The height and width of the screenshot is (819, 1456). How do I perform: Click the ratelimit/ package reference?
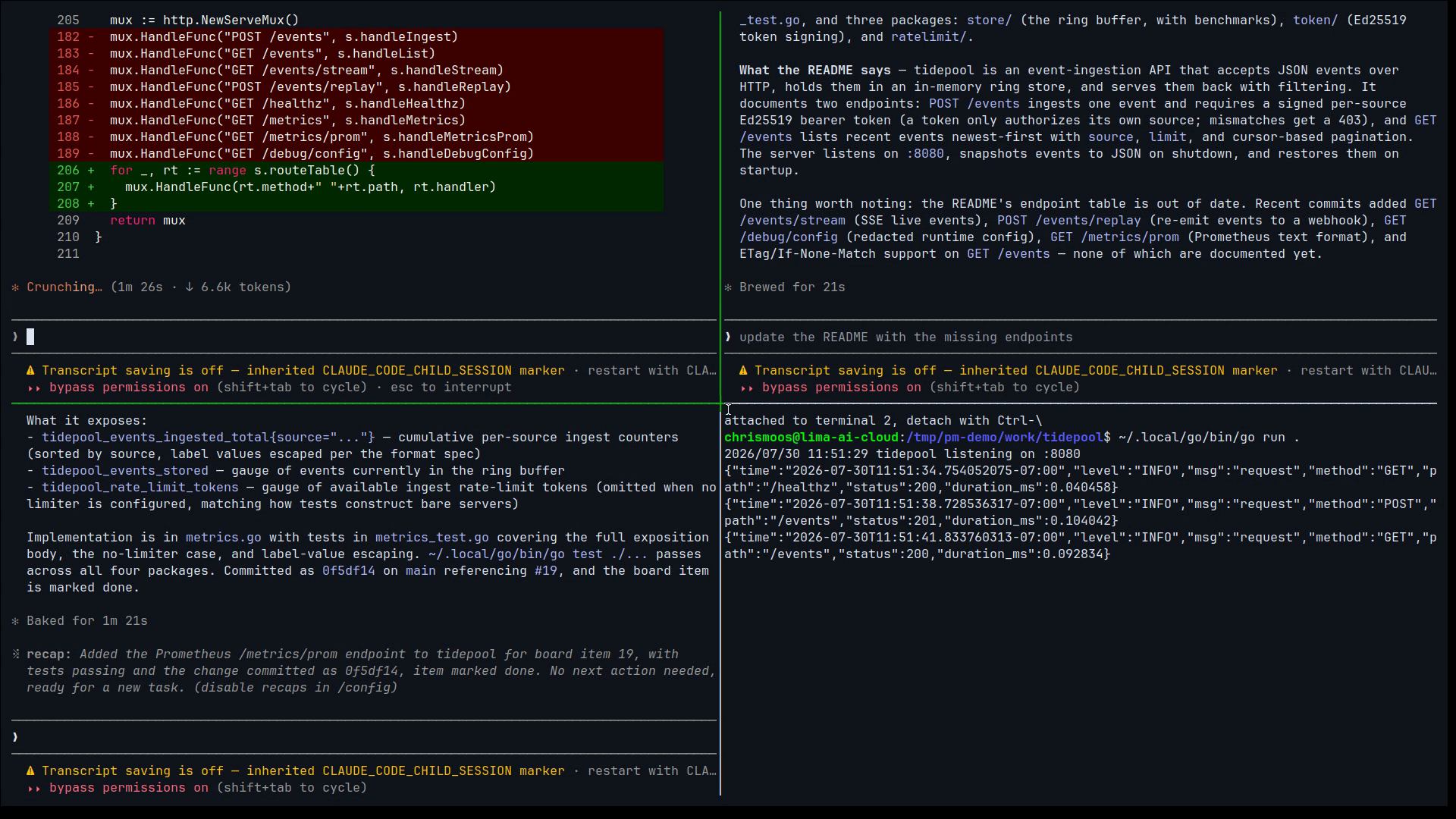[x=929, y=37]
